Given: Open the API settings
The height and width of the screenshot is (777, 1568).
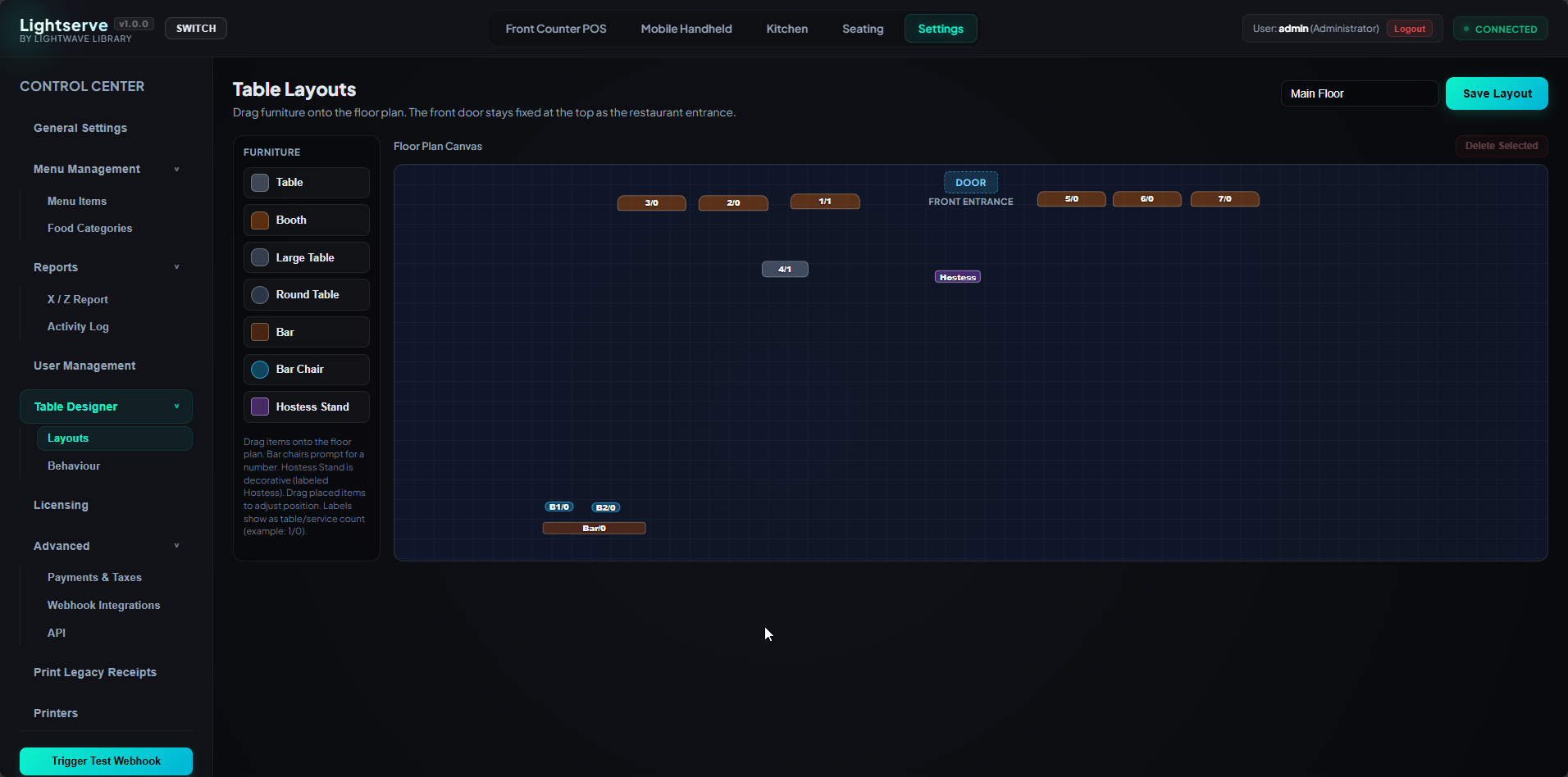Looking at the screenshot, I should [x=57, y=633].
